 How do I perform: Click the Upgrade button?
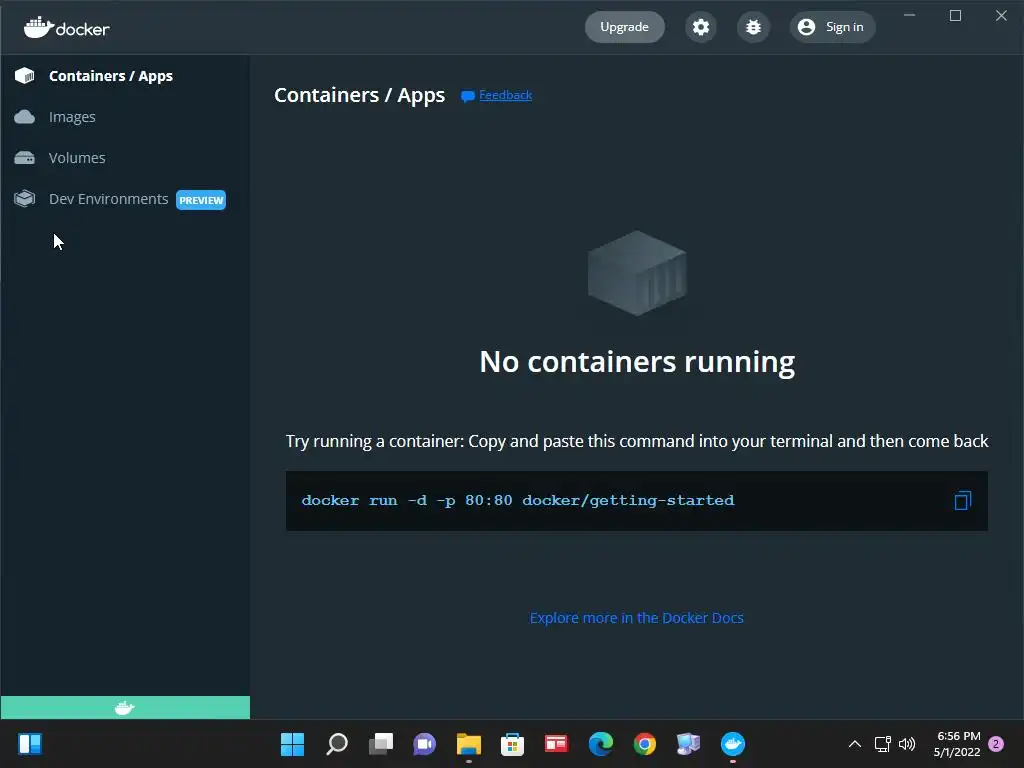[x=624, y=27]
